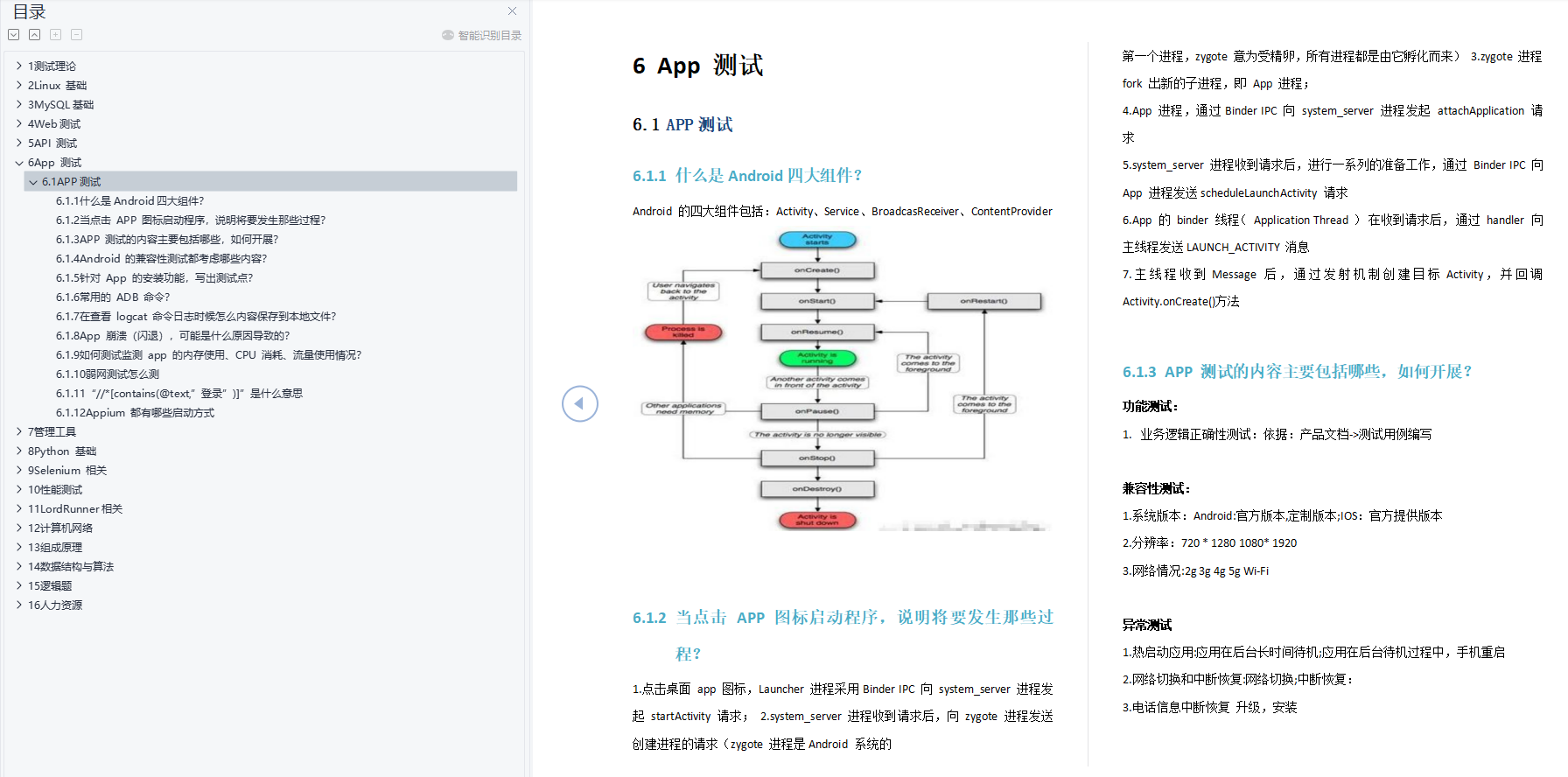Screen dimensions: 1568x777
Task: Expand the 11LordRunner相关 chapter
Action: tap(19, 508)
